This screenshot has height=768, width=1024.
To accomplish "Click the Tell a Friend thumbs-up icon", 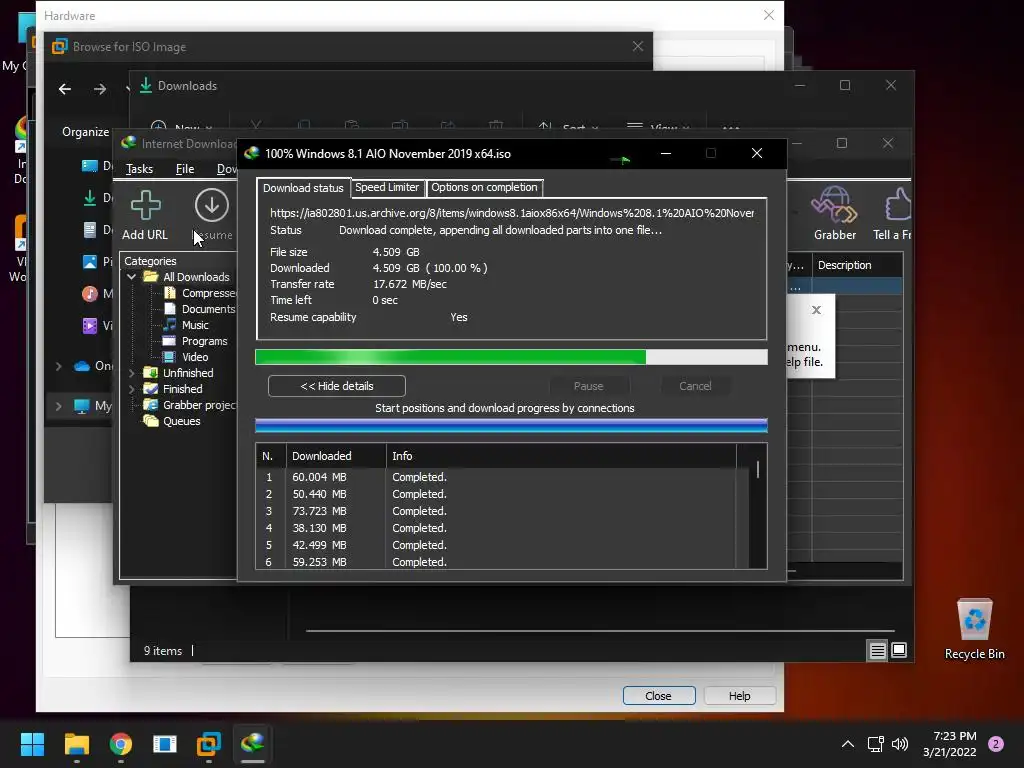I will [x=897, y=205].
